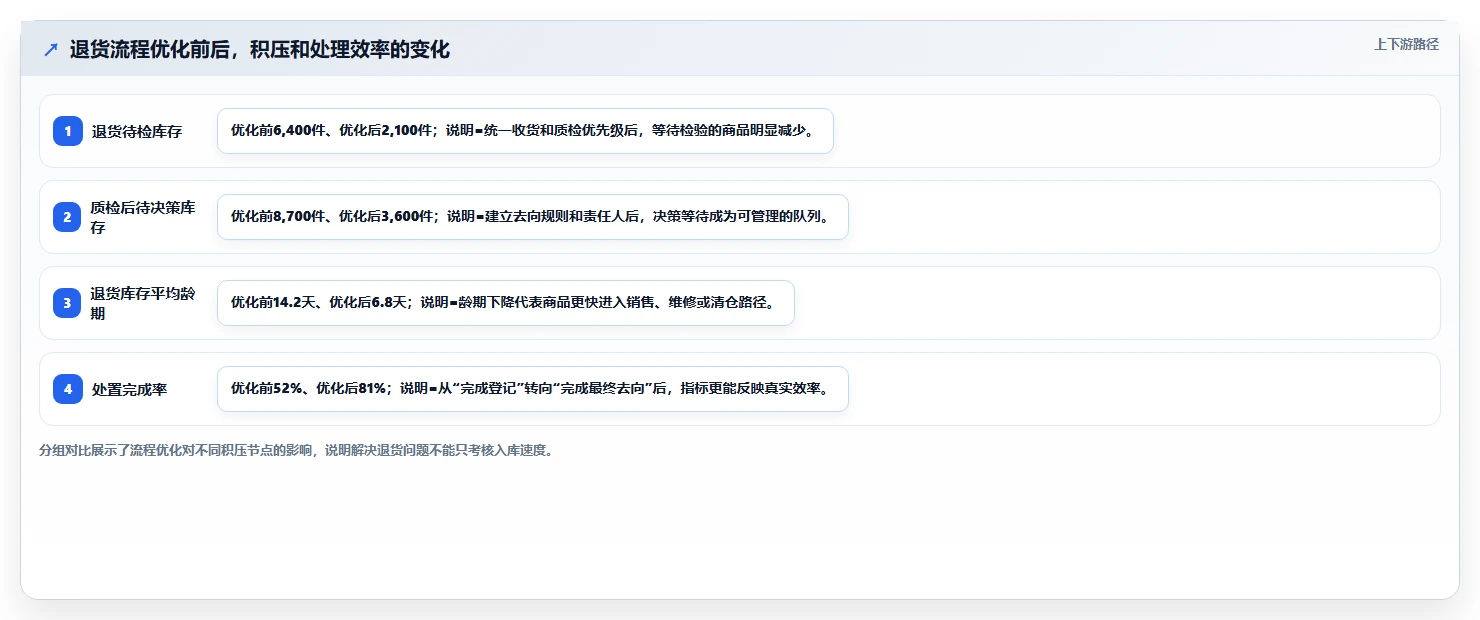Open the box with 优化前8,700件、优化后3,600件
This screenshot has height=620, width=1480.
(533, 217)
